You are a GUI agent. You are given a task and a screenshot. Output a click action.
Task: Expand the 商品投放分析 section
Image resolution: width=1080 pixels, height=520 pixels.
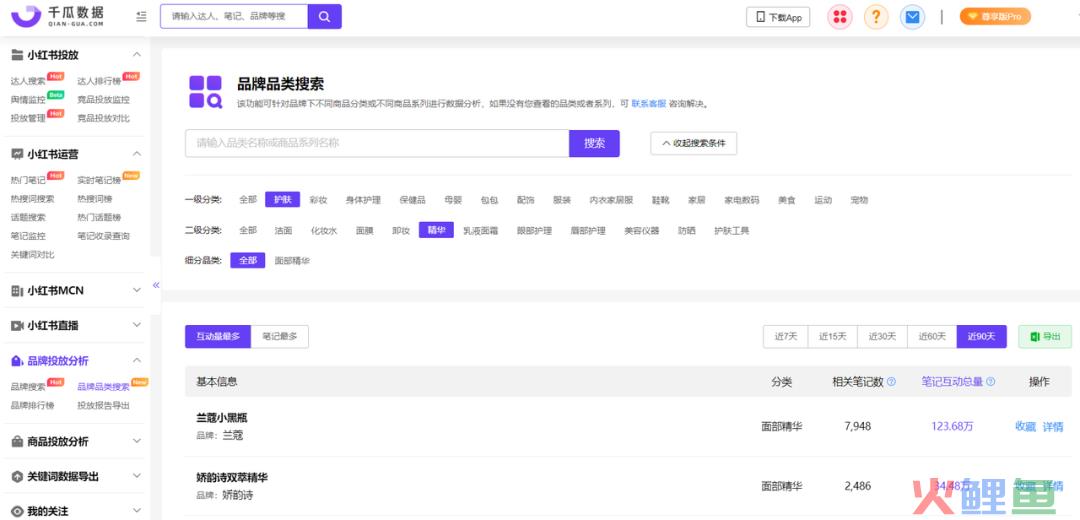137,441
